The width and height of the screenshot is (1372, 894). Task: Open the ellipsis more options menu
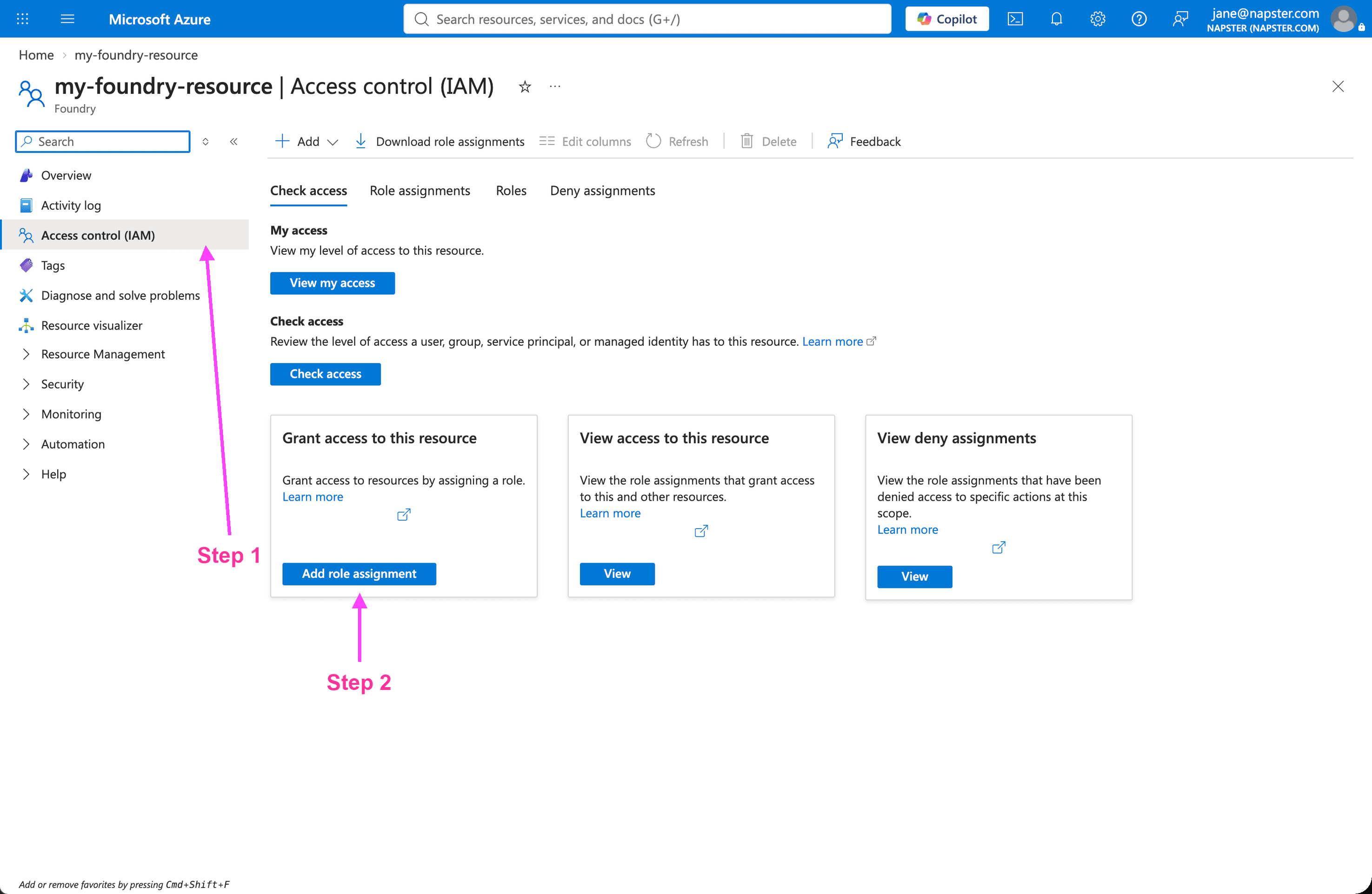click(x=554, y=86)
